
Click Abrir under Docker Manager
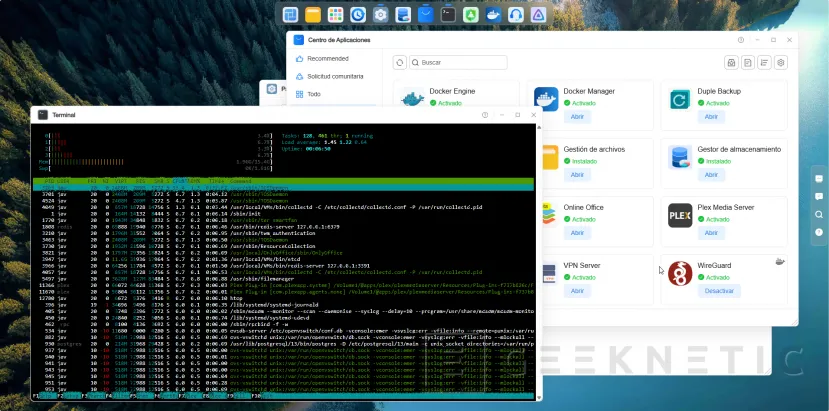[577, 117]
